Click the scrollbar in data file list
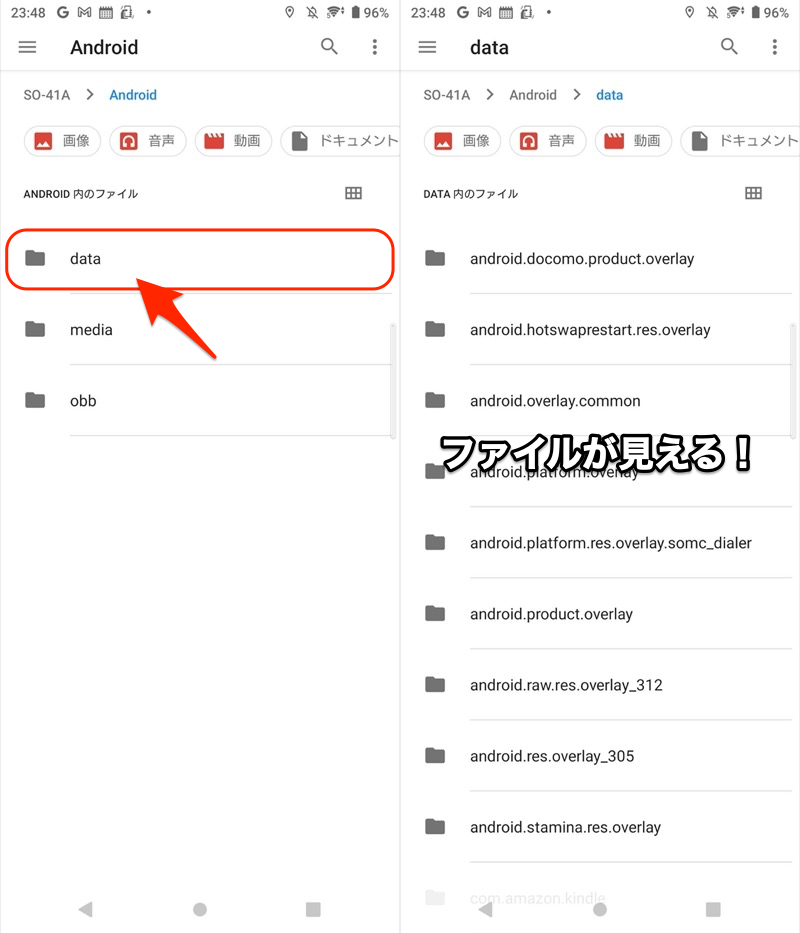This screenshot has width=800, height=933. (x=792, y=381)
